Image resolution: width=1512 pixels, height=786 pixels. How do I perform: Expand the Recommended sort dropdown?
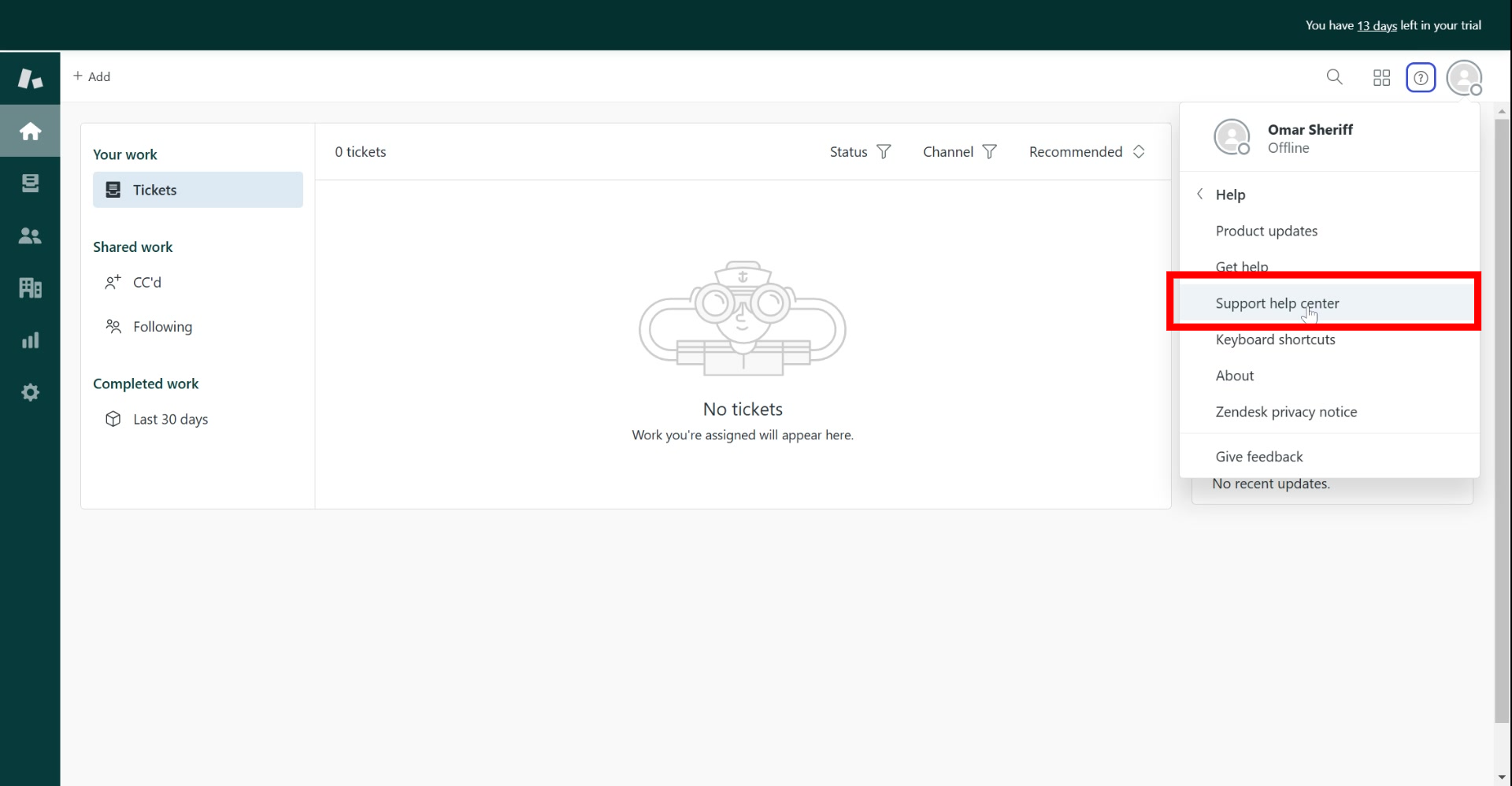1087,152
